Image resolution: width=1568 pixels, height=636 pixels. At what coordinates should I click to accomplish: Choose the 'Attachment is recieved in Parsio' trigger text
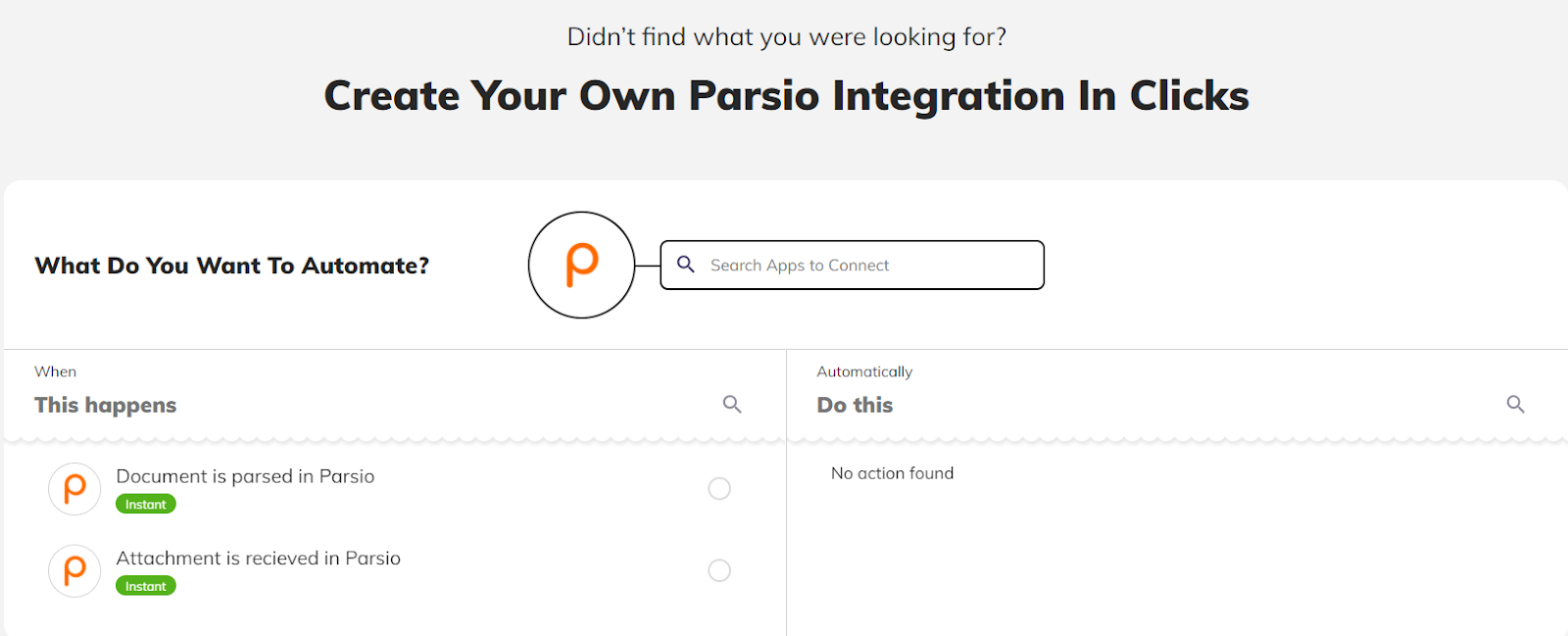click(258, 558)
